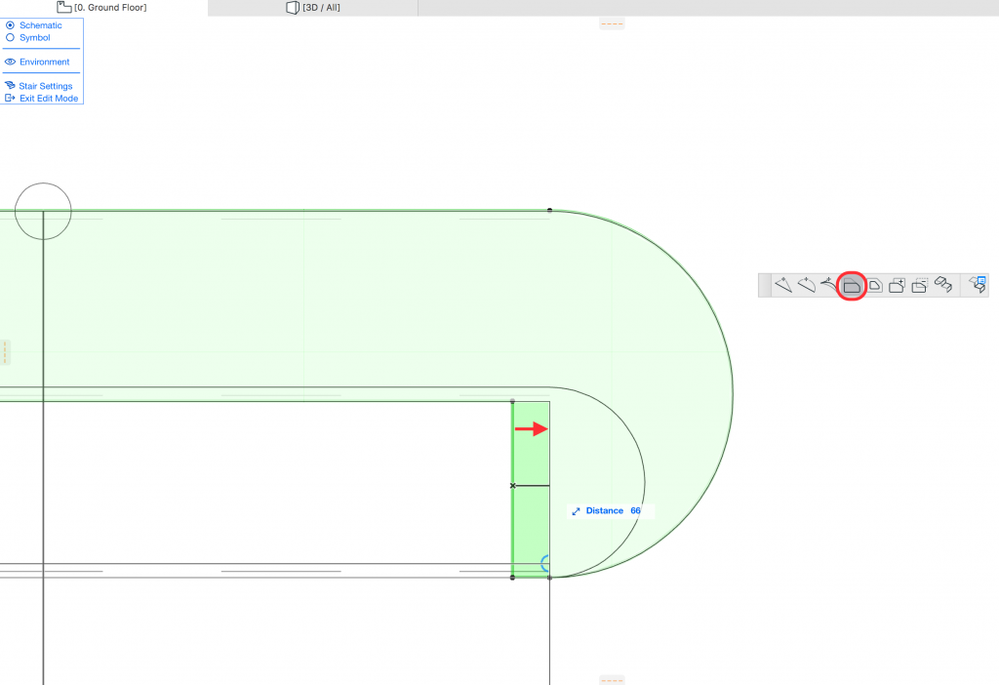
Task: Select the tangent curve edge option in pet palette
Action: point(828,284)
